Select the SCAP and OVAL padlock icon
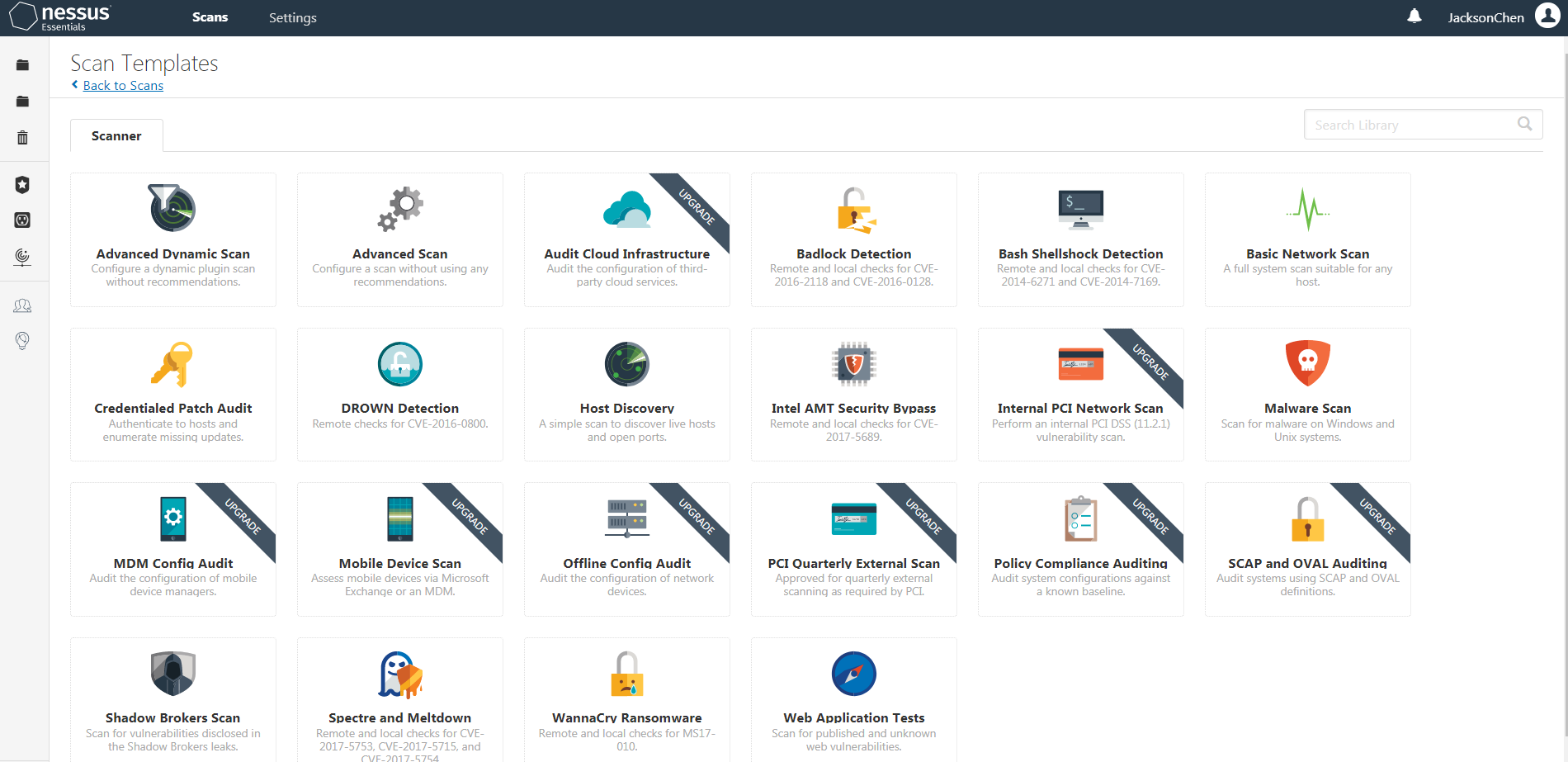 1308,518
